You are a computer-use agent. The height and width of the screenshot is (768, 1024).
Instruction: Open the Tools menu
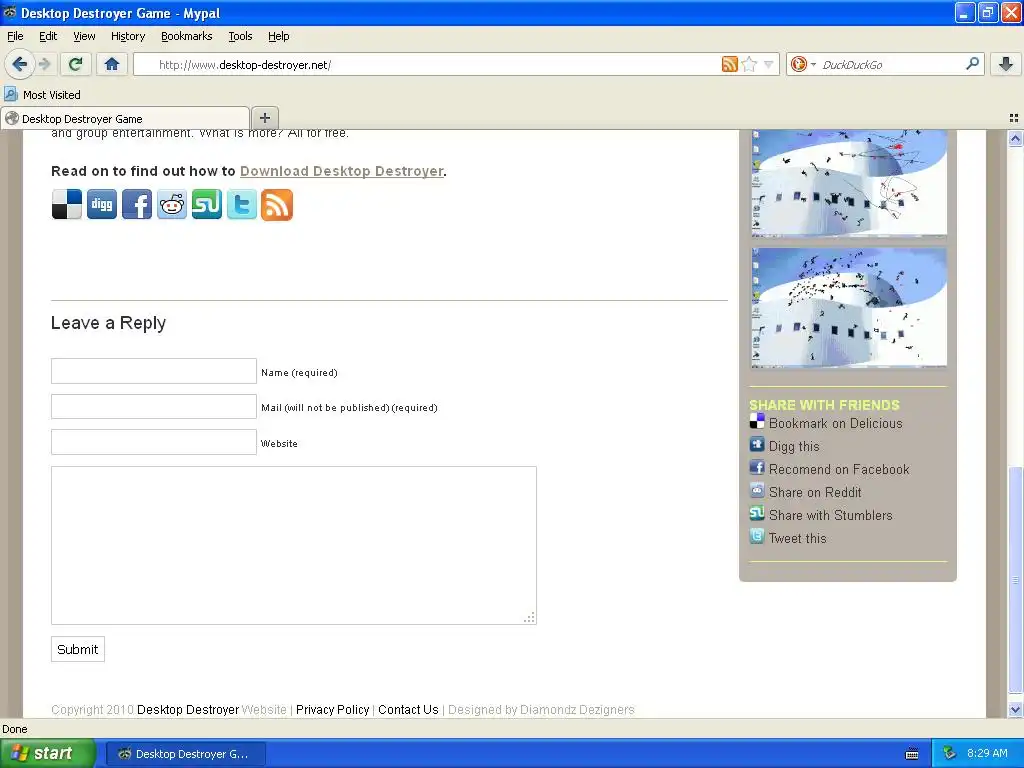coord(240,37)
